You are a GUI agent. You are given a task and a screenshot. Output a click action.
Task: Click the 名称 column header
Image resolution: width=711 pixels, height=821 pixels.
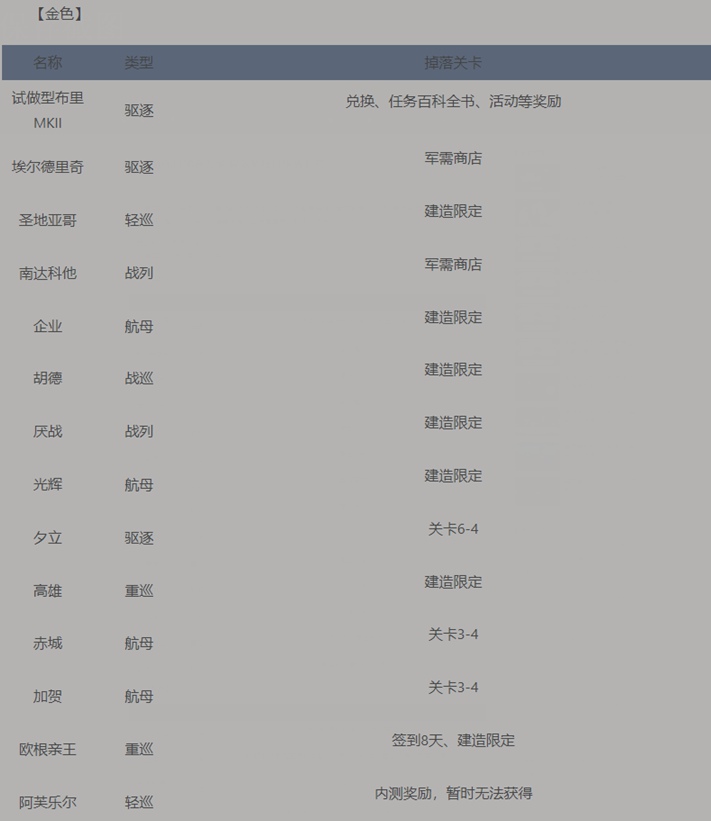point(48,63)
